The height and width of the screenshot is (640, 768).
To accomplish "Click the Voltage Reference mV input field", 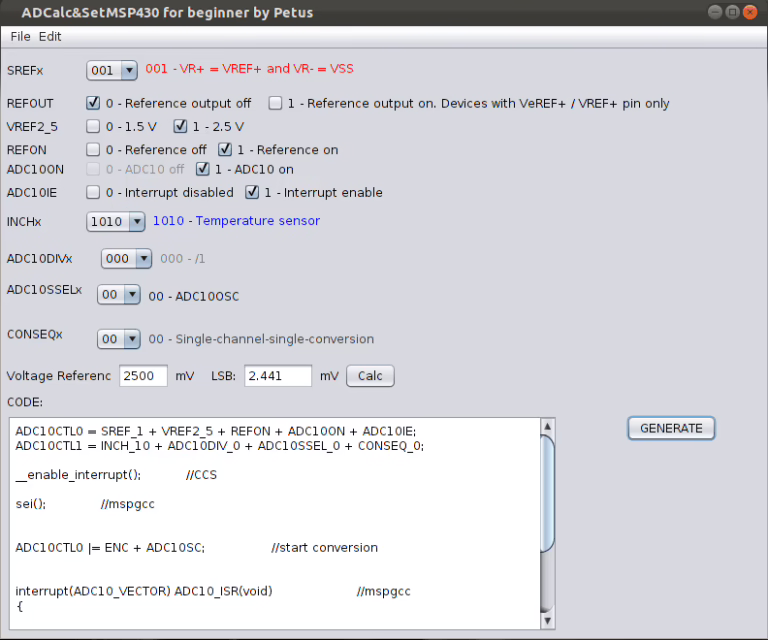I will (143, 376).
